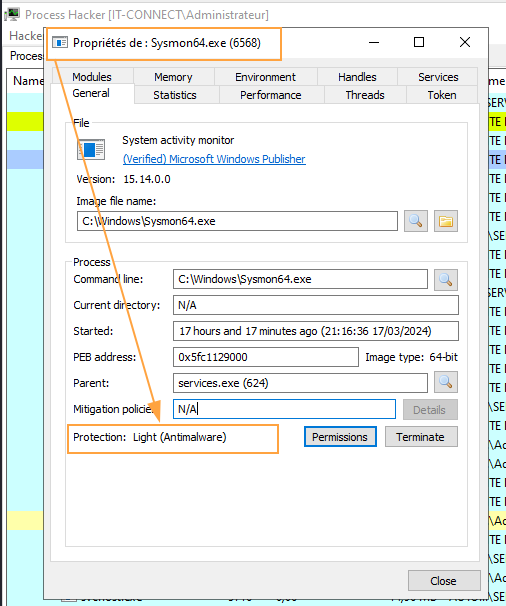Click the version "15.14.0.0" text
The width and height of the screenshot is (506, 606).
coord(147,179)
